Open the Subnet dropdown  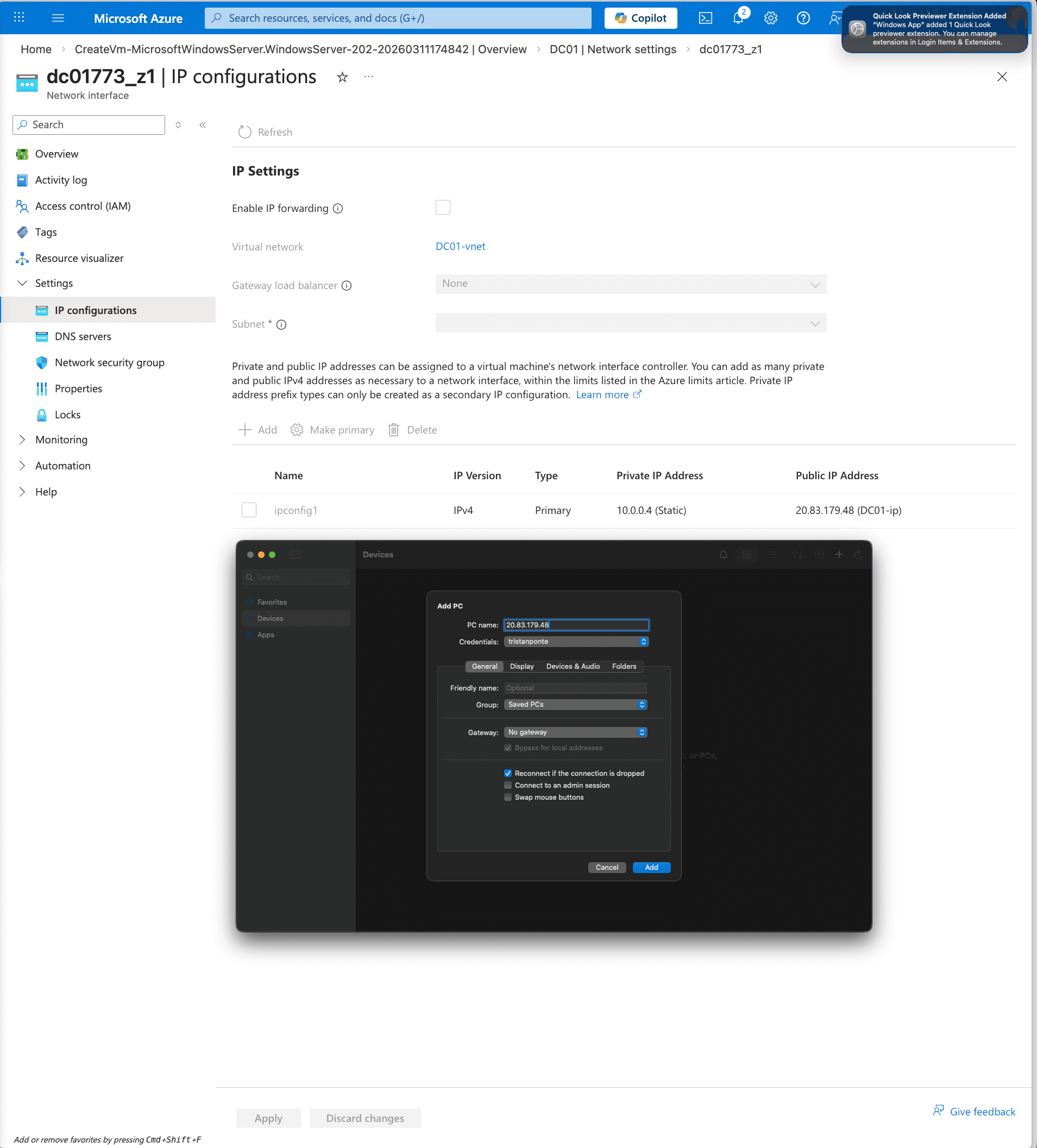(x=630, y=323)
